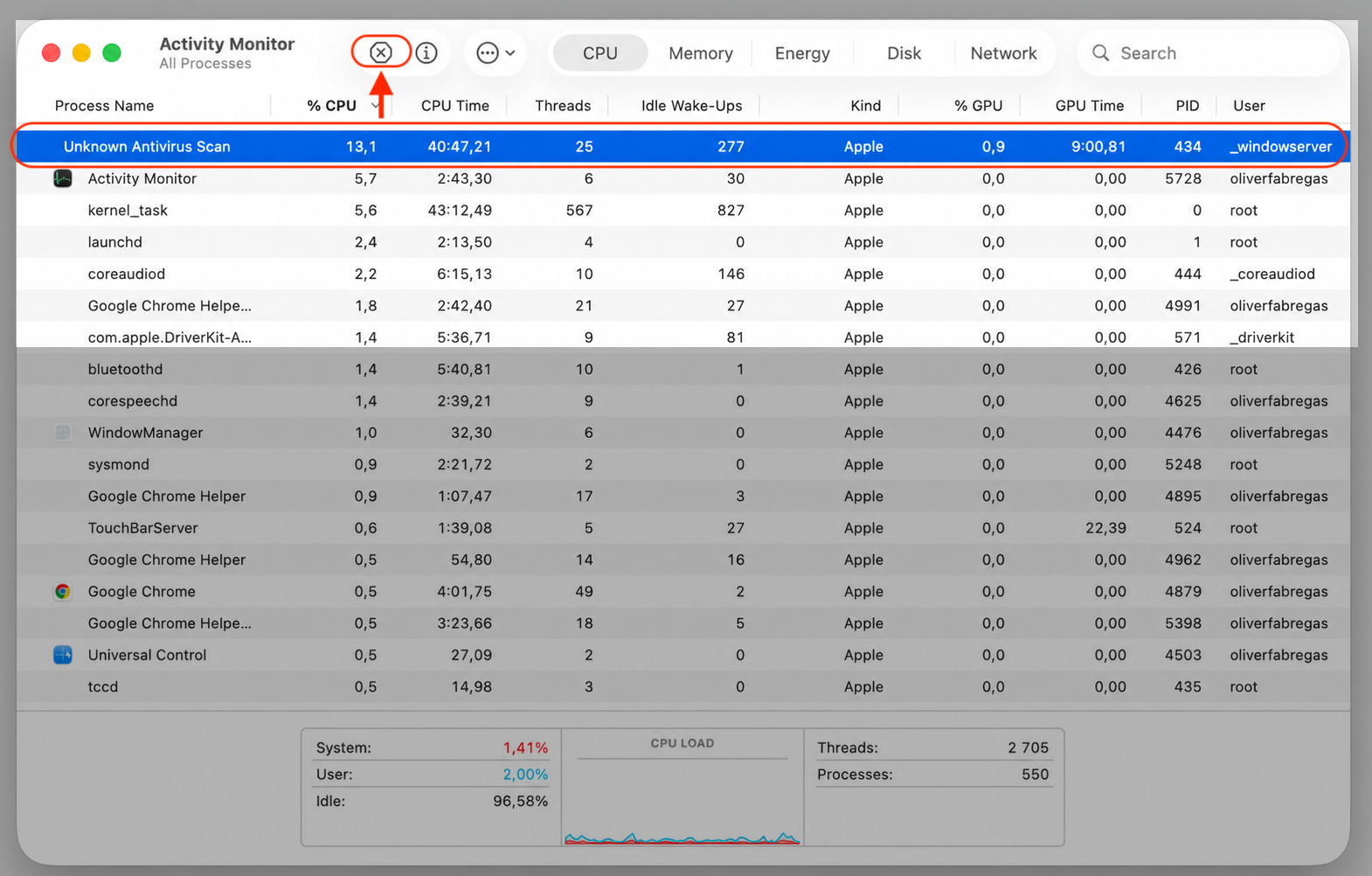The height and width of the screenshot is (876, 1372).
Task: Click the Activity Monitor window title
Action: [x=227, y=44]
